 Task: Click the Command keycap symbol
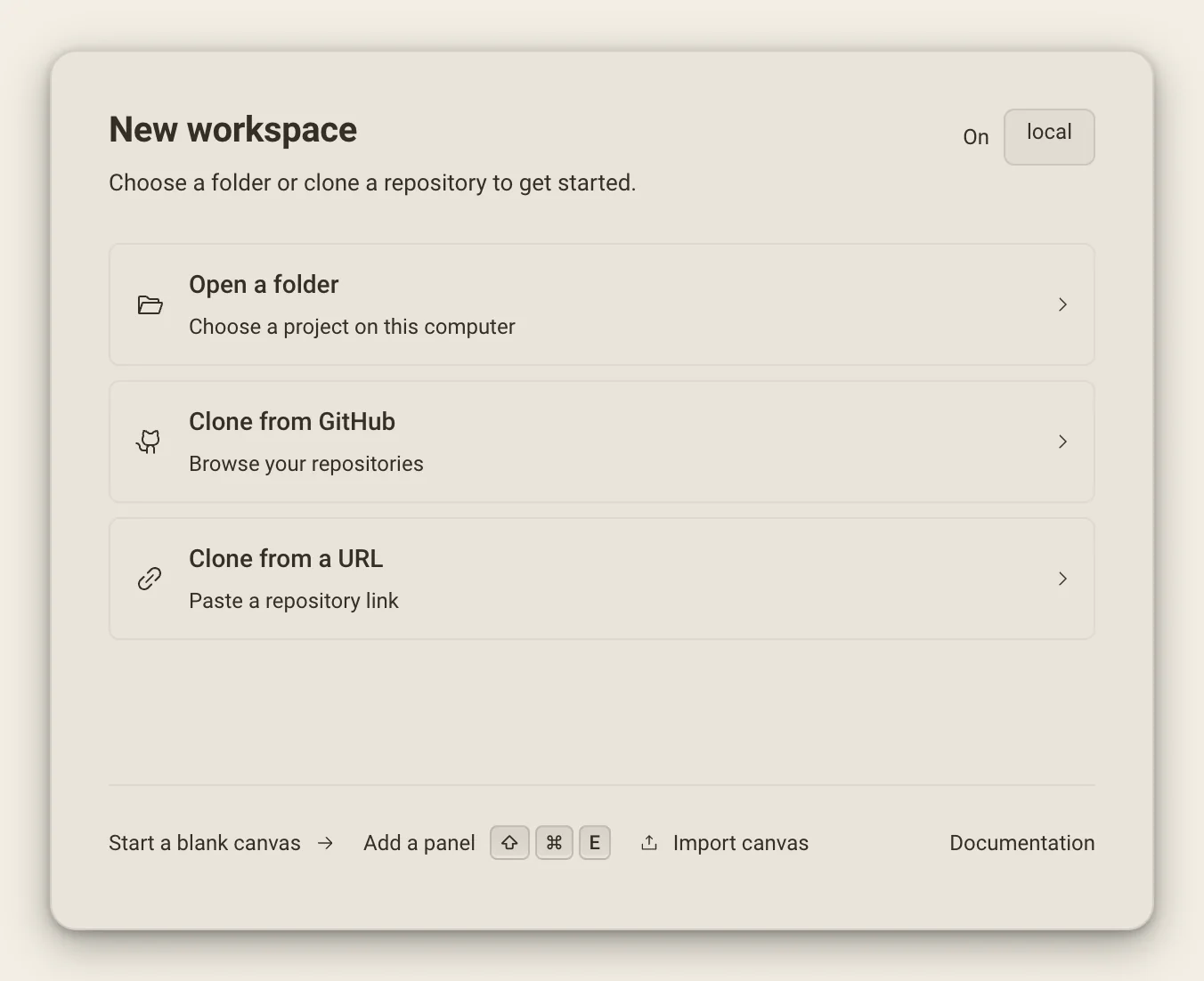[x=554, y=843]
